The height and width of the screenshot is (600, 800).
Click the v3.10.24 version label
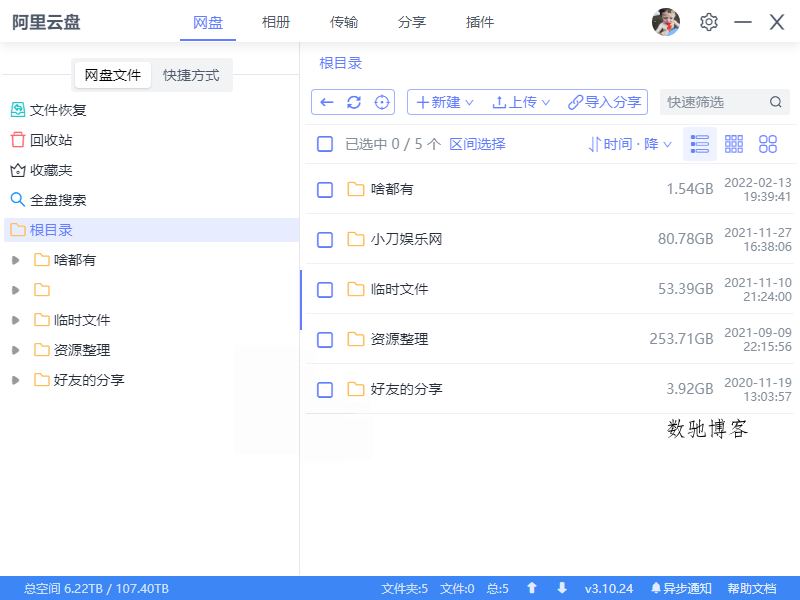coord(609,588)
